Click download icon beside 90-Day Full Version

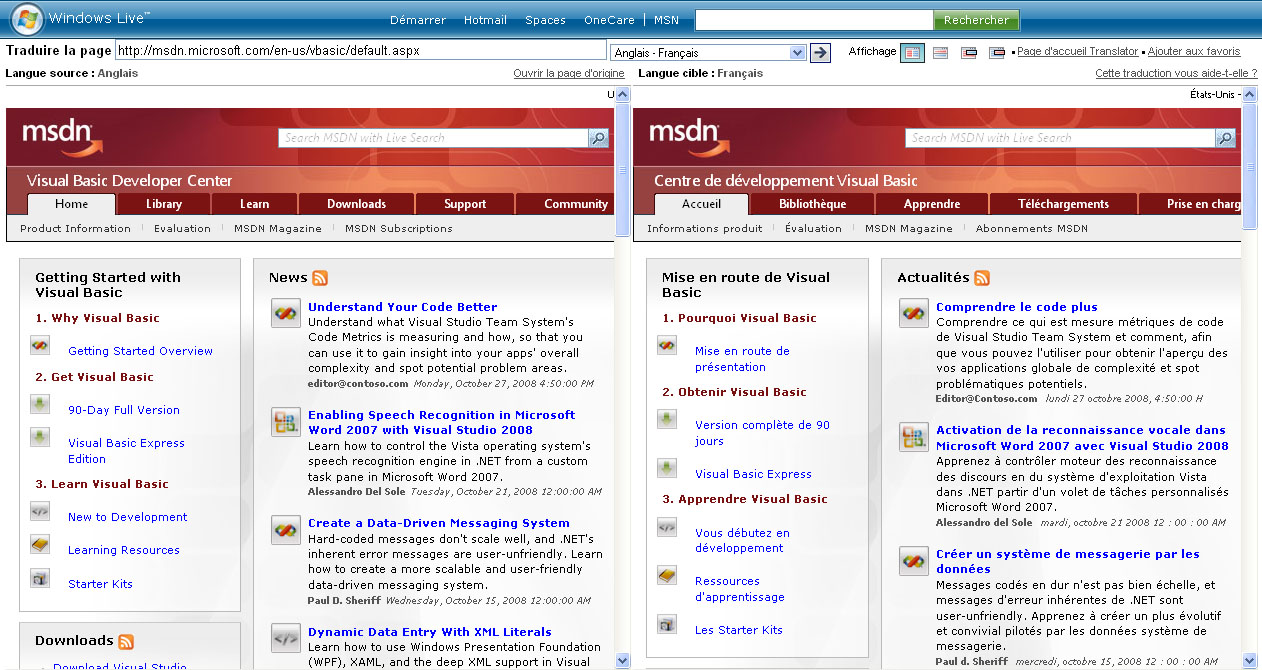coord(40,404)
